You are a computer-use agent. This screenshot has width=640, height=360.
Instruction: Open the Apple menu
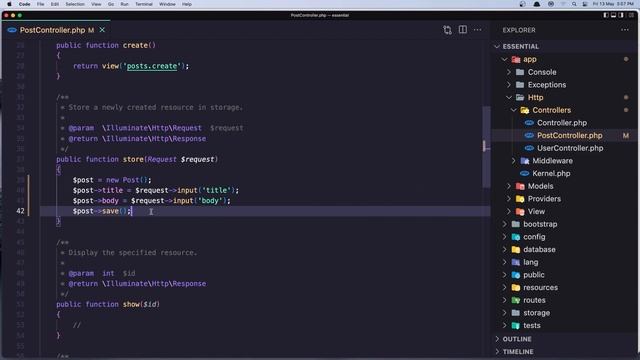(9, 4)
